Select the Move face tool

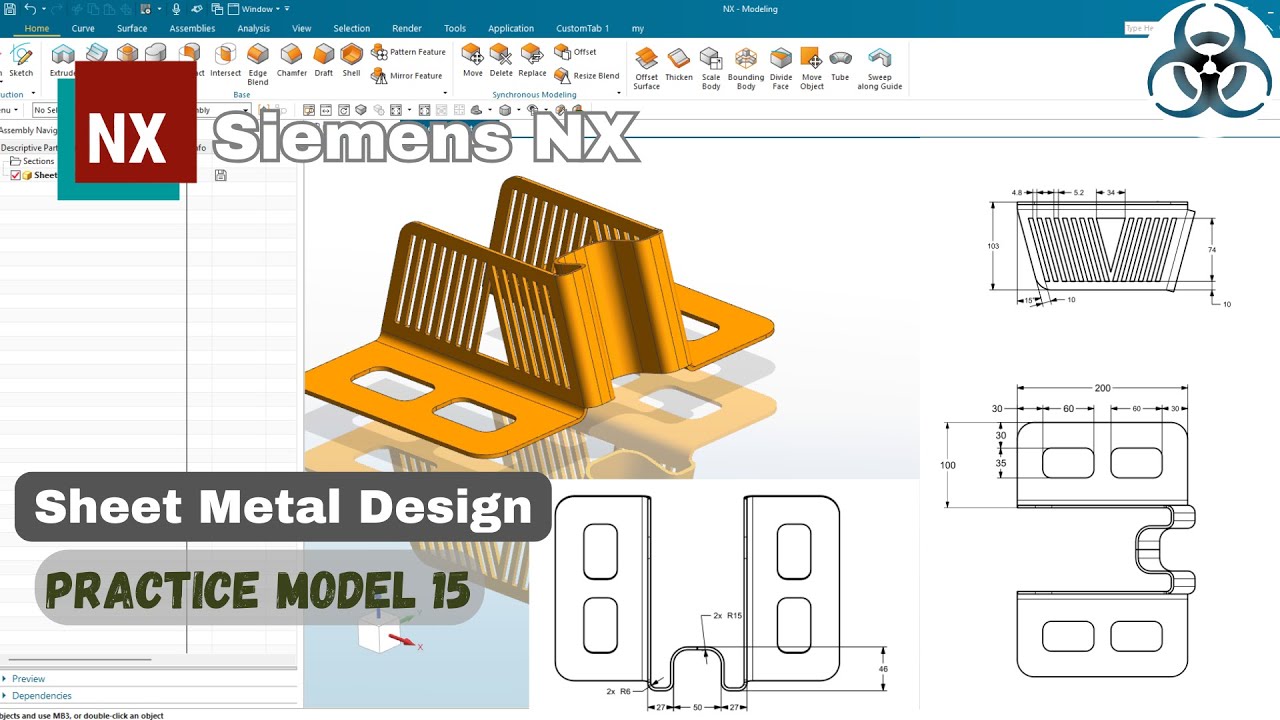[472, 61]
